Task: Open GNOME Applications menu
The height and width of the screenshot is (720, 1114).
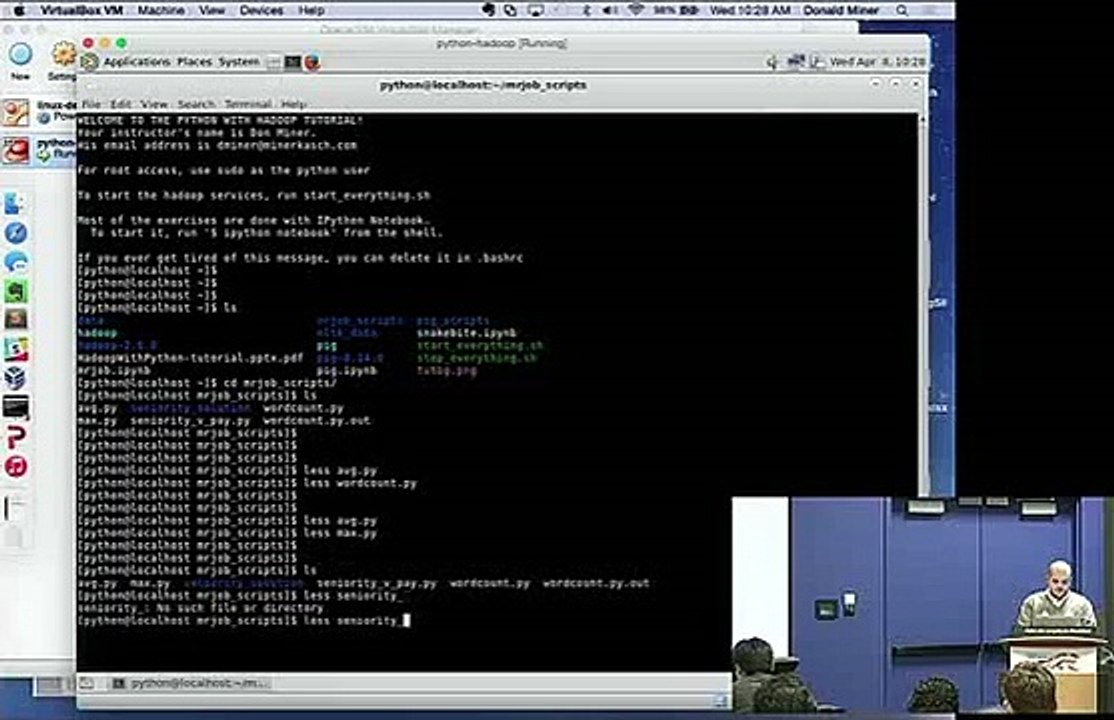Action: tap(136, 62)
